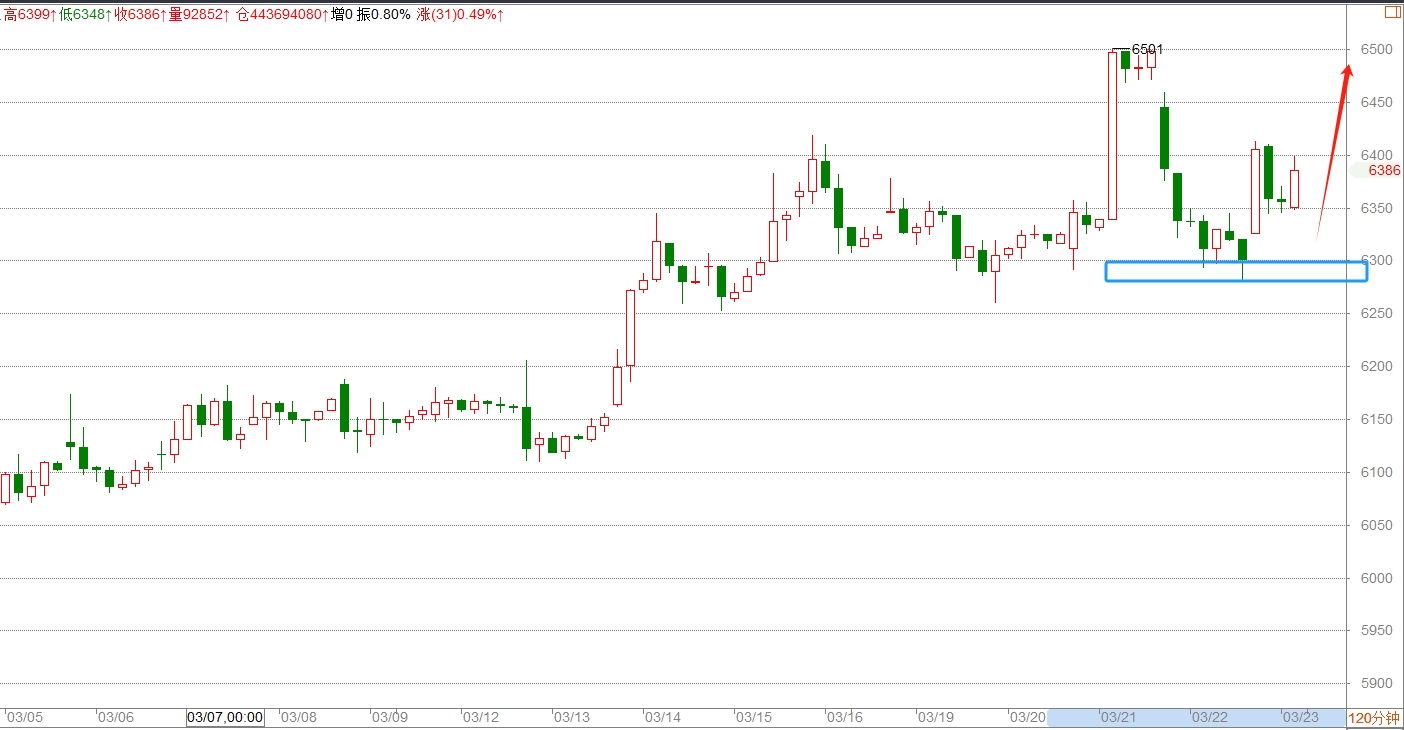Viewport: 1404px width, 730px height.
Task: Click the 5900 price axis label
Action: pyautogui.click(x=1376, y=684)
